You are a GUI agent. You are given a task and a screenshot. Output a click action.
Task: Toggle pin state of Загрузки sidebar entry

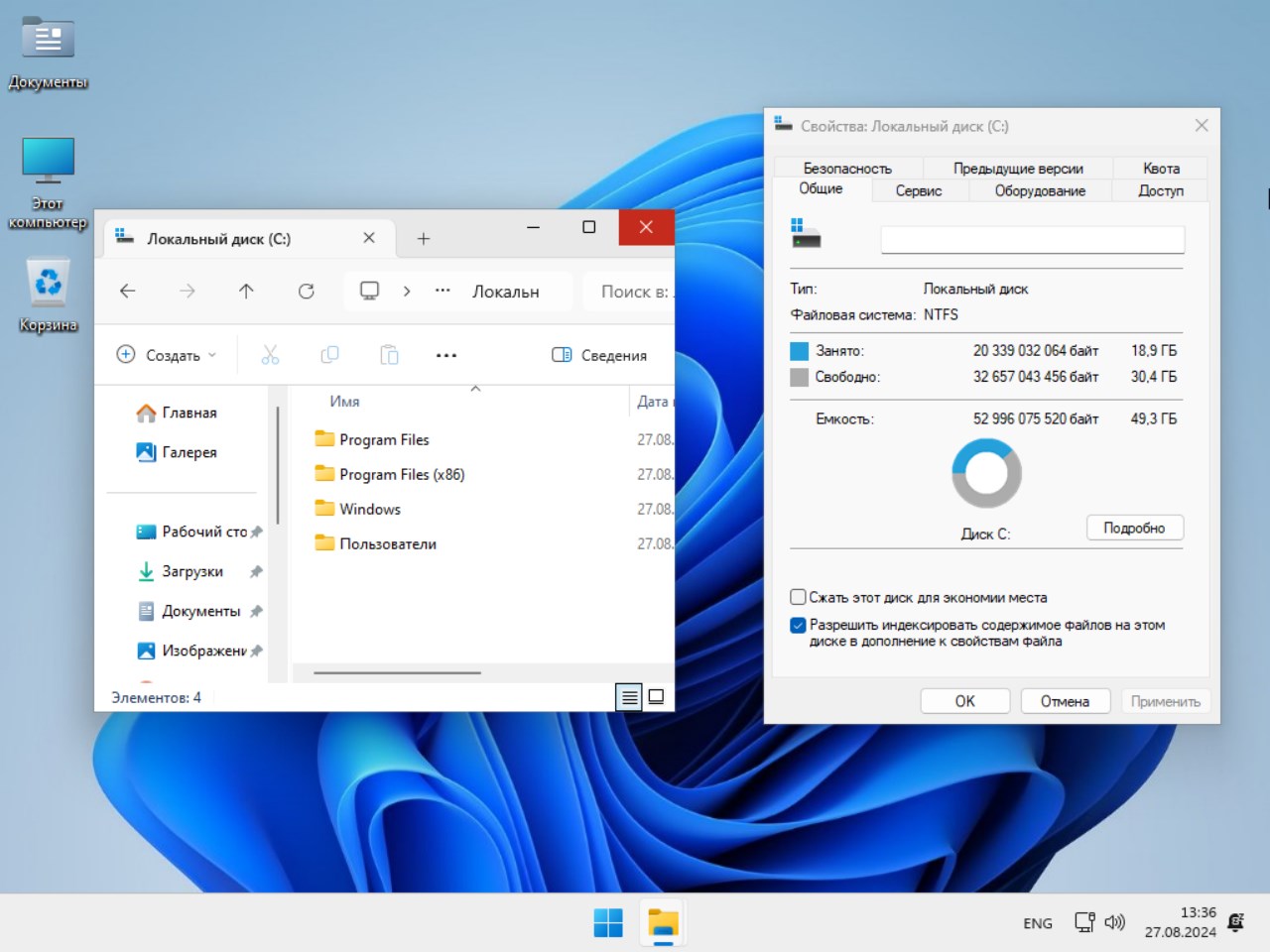click(x=255, y=572)
